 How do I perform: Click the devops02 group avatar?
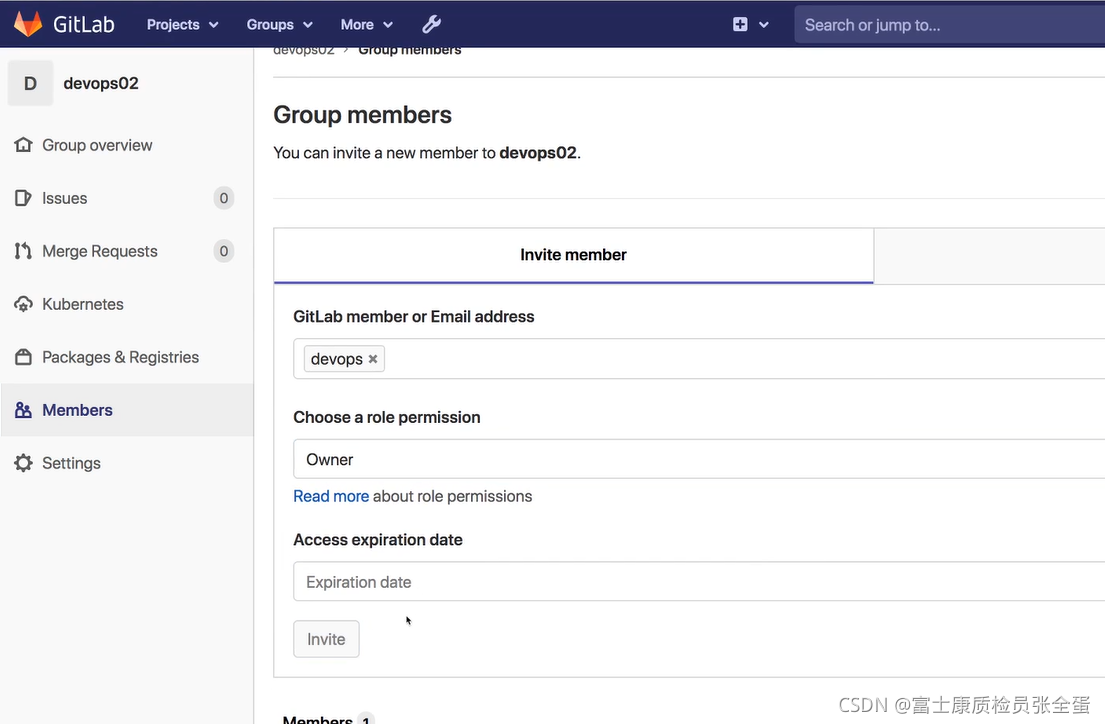pyautogui.click(x=30, y=82)
